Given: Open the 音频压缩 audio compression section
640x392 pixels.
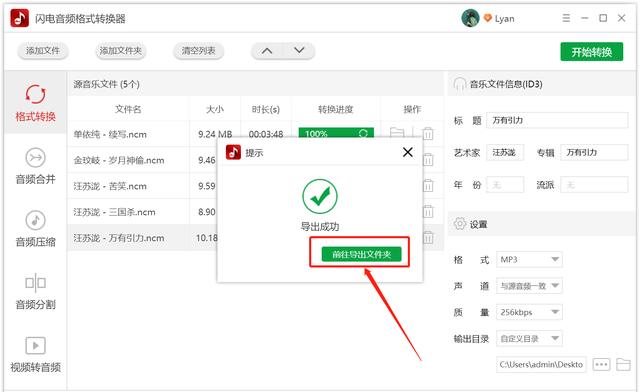Looking at the screenshot, I should pyautogui.click(x=36, y=229).
